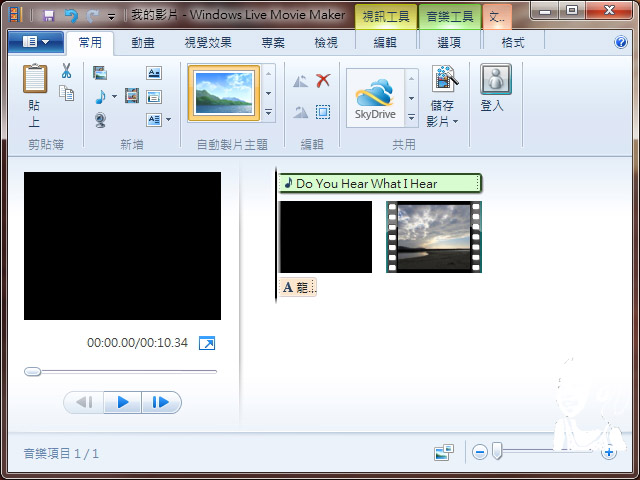Click the 音樂工具 Music Tools contextual tab
Image resolution: width=640 pixels, height=480 pixels.
click(x=450, y=17)
